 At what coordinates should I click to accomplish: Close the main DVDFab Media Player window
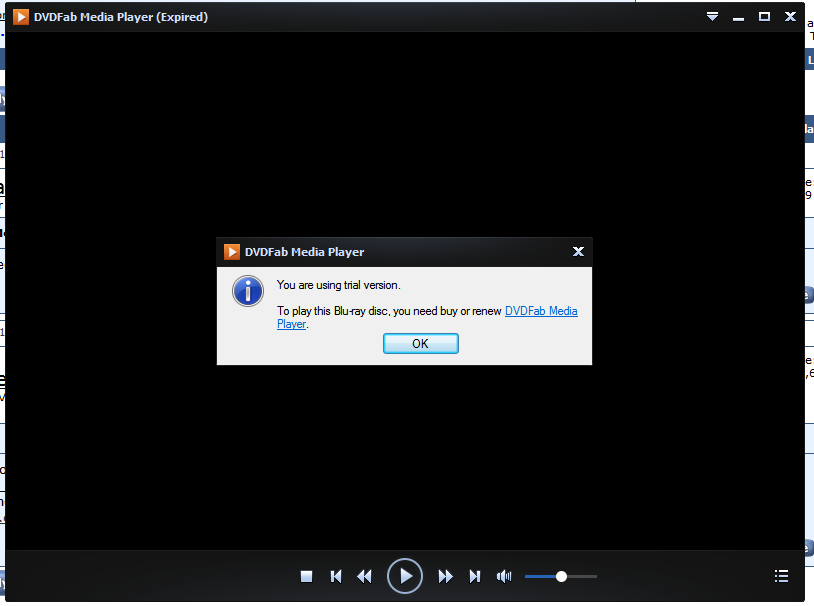791,17
